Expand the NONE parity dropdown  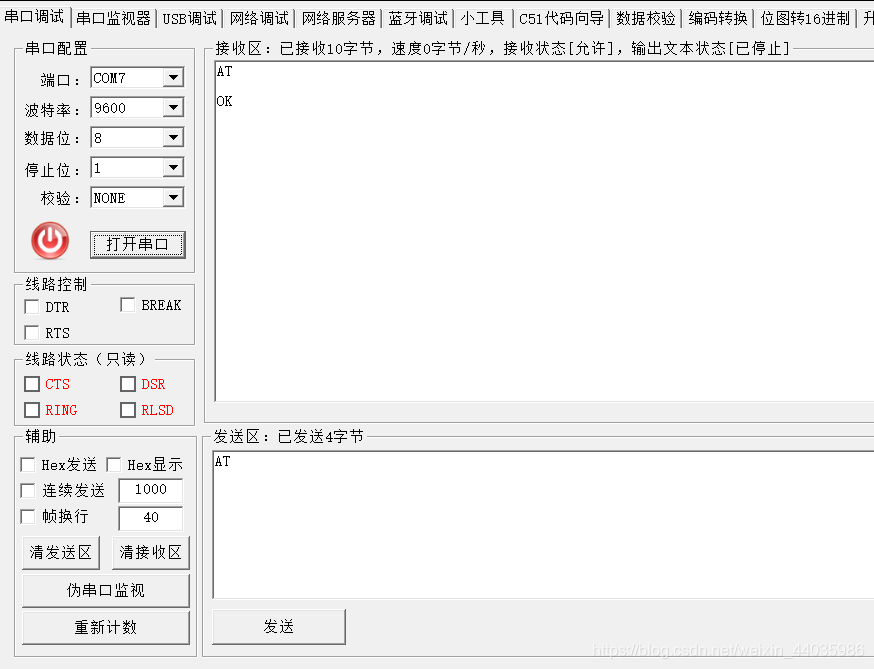(173, 198)
